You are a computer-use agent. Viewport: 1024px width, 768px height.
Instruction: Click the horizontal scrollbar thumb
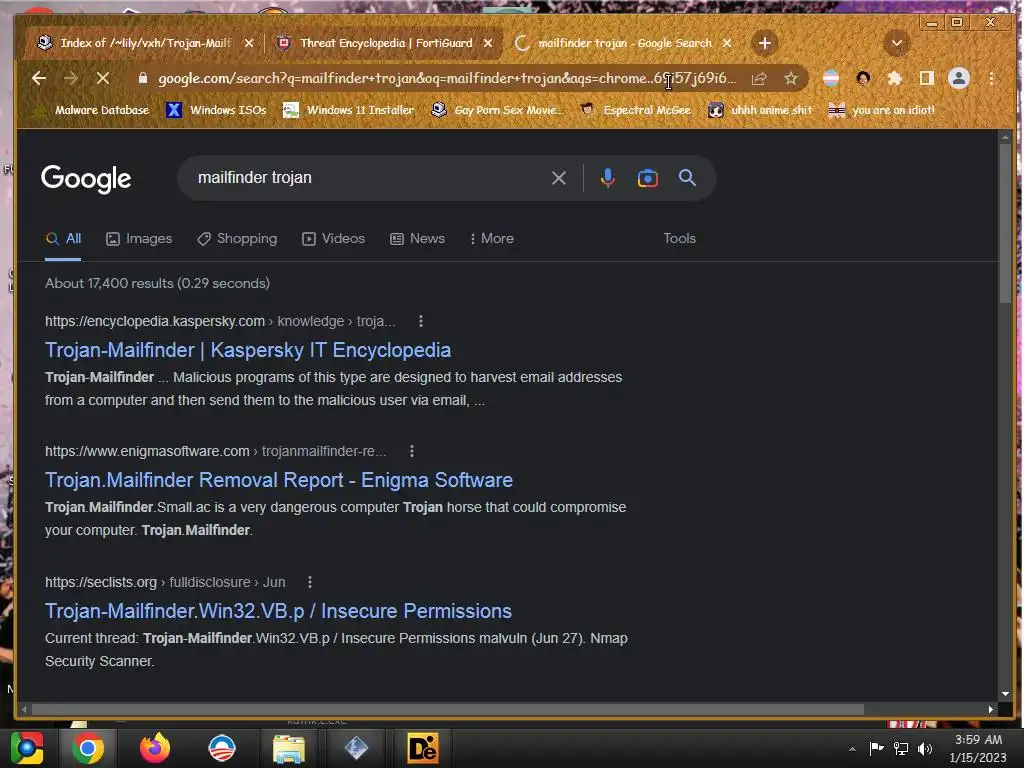click(447, 709)
